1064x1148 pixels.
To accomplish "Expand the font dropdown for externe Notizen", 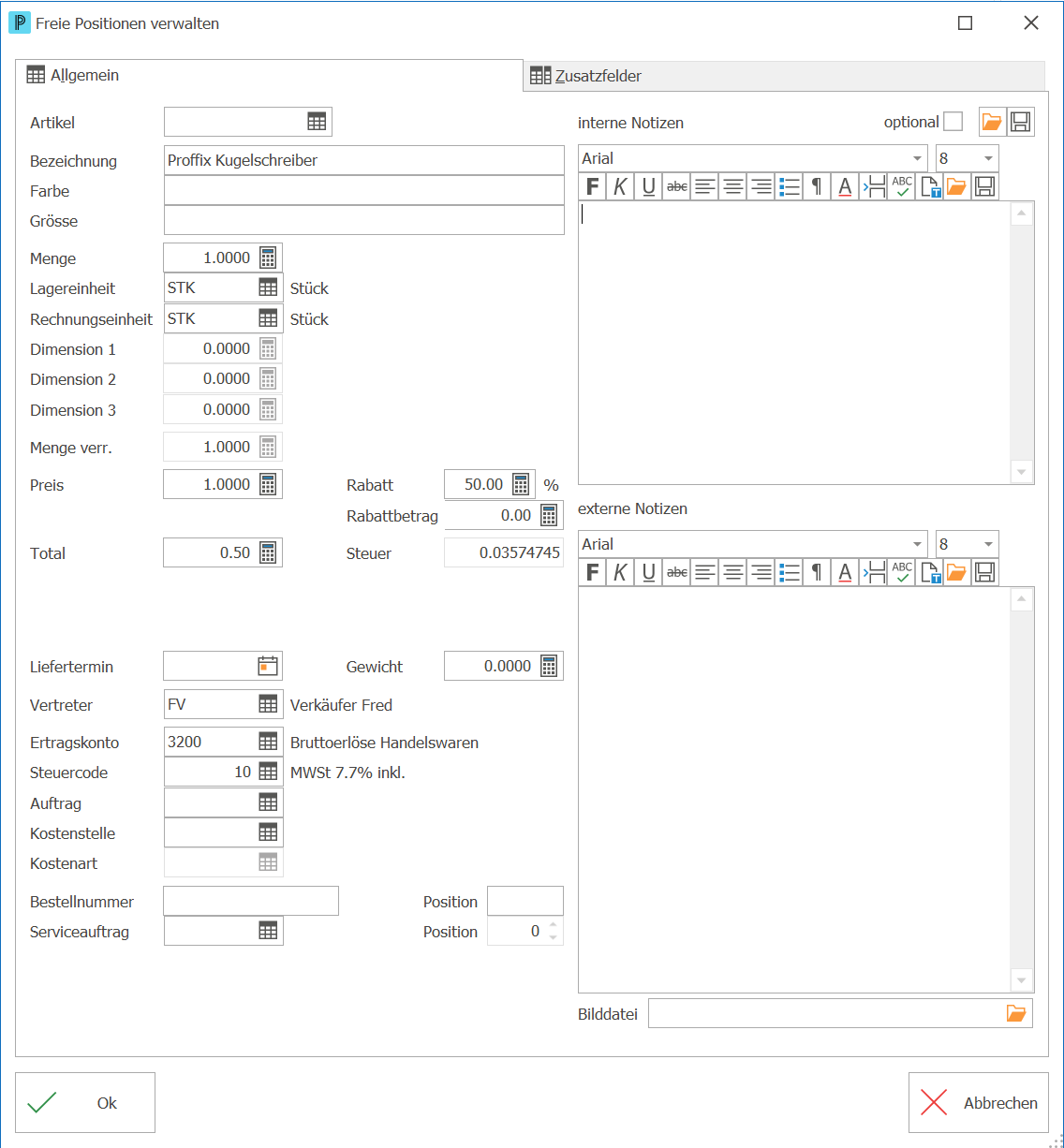I will pos(917,544).
